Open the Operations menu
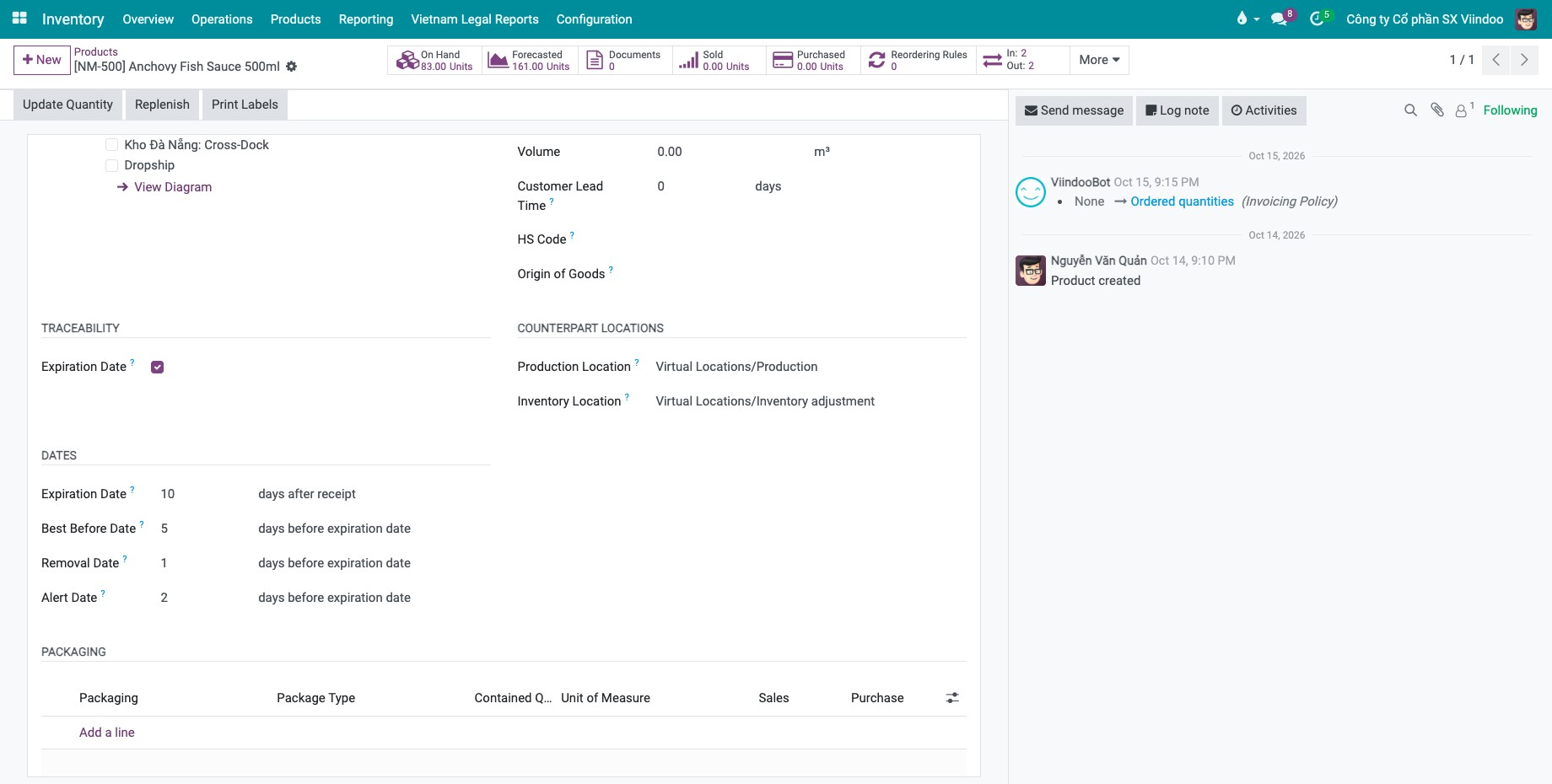The width and height of the screenshot is (1552, 784). click(222, 19)
